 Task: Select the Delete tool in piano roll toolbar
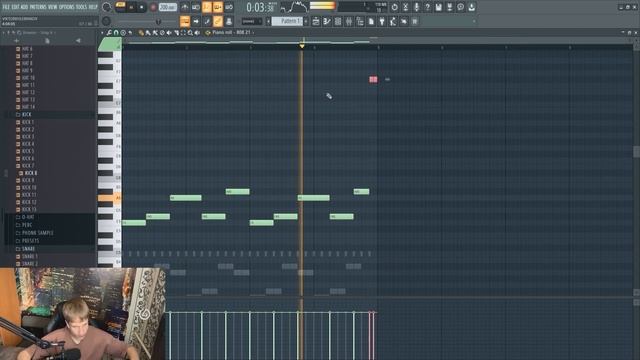tap(162, 33)
